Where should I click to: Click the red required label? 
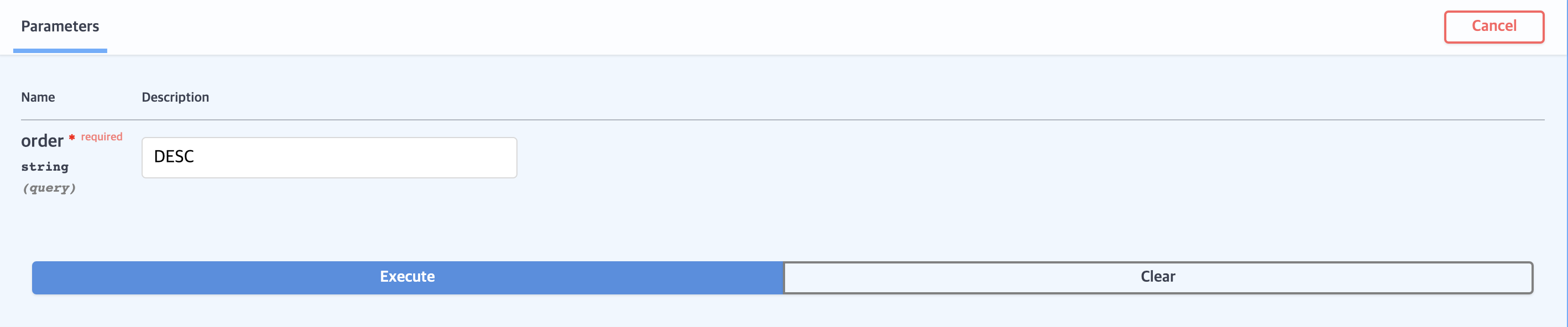[x=102, y=137]
